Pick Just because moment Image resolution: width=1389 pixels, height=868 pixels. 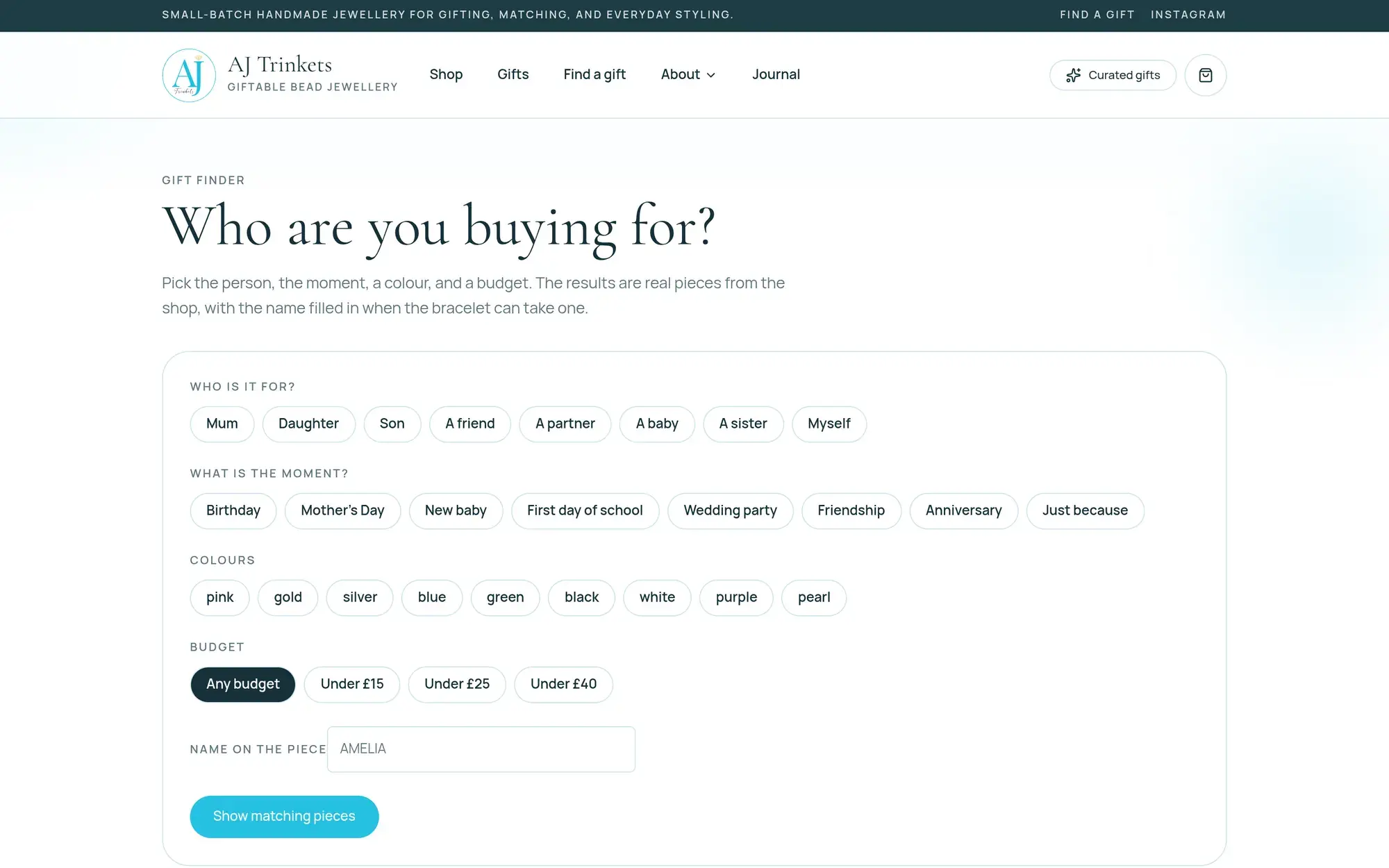click(1085, 510)
